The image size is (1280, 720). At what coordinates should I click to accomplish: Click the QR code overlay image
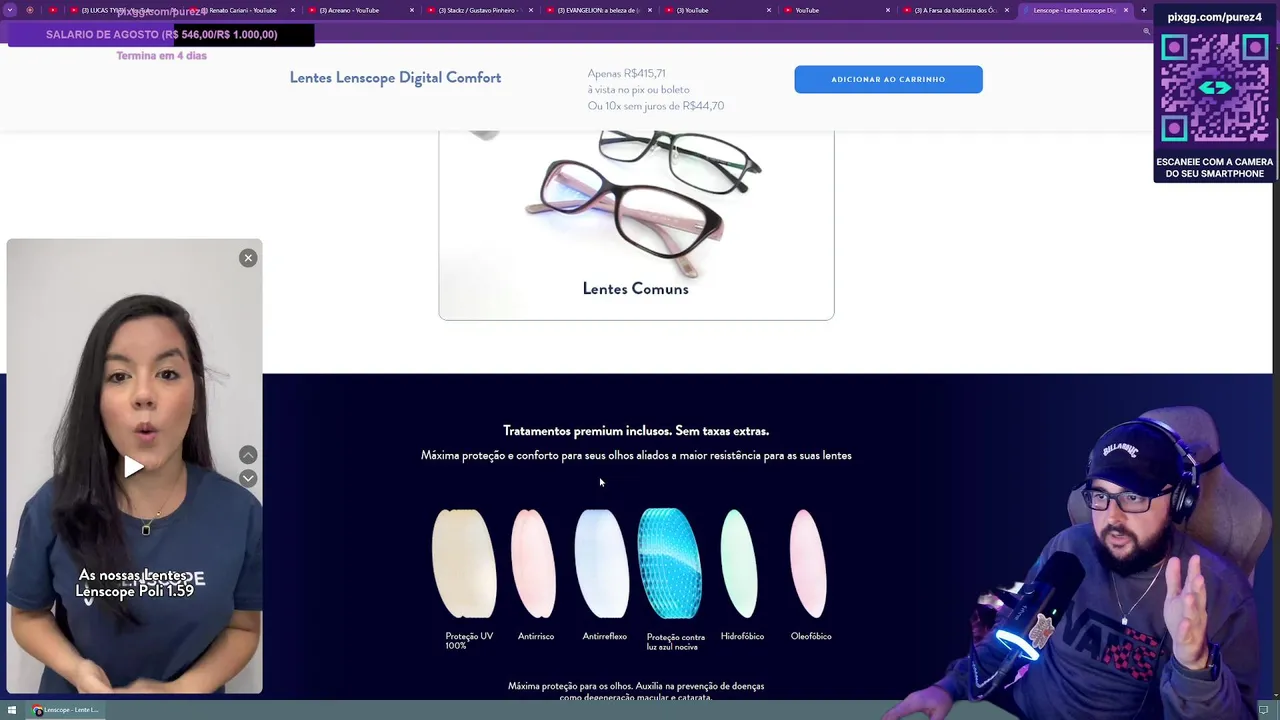coord(1215,89)
